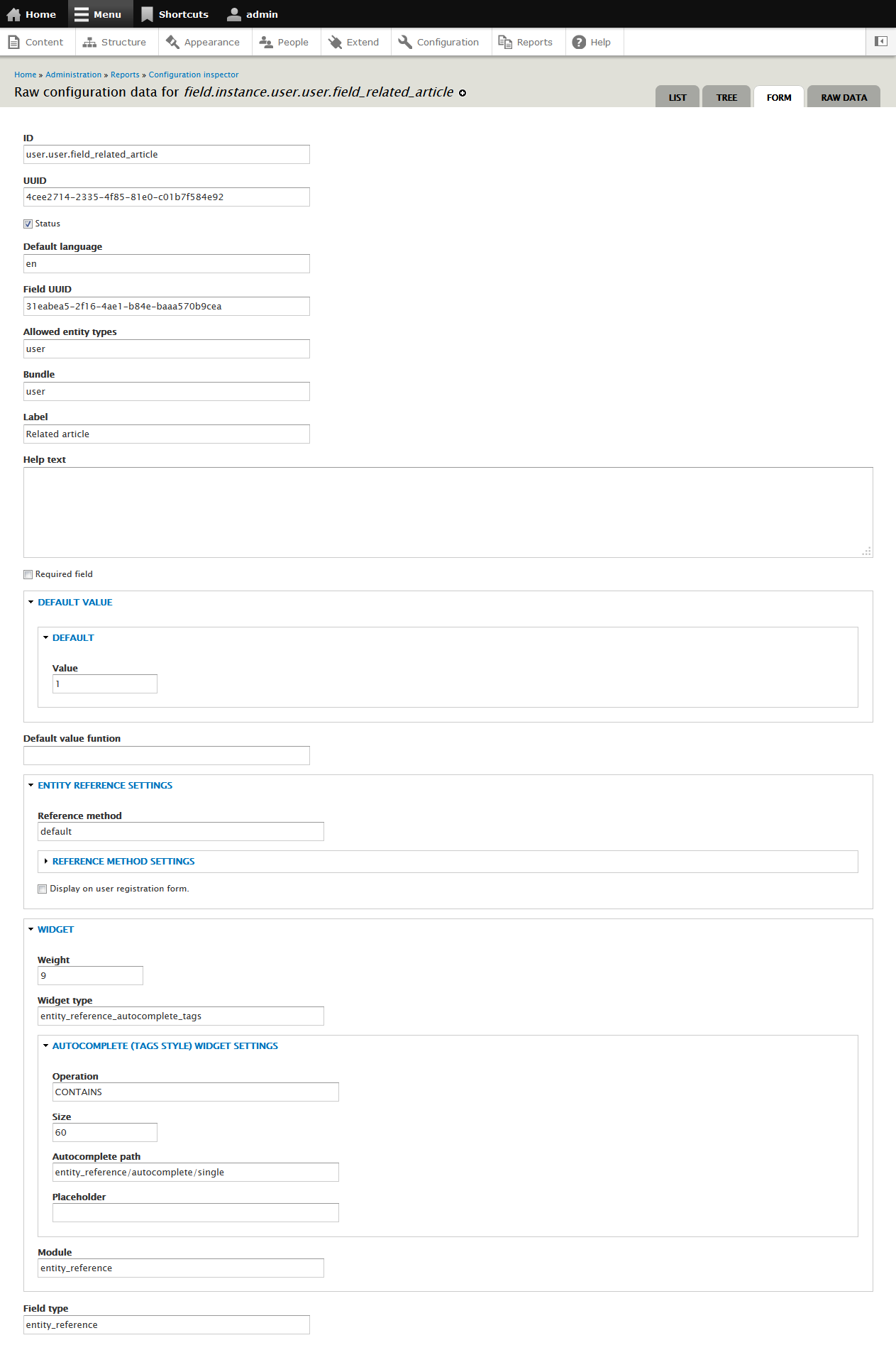Image resolution: width=896 pixels, height=1372 pixels.
Task: Collapse the WIDGET section
Action: 55,928
